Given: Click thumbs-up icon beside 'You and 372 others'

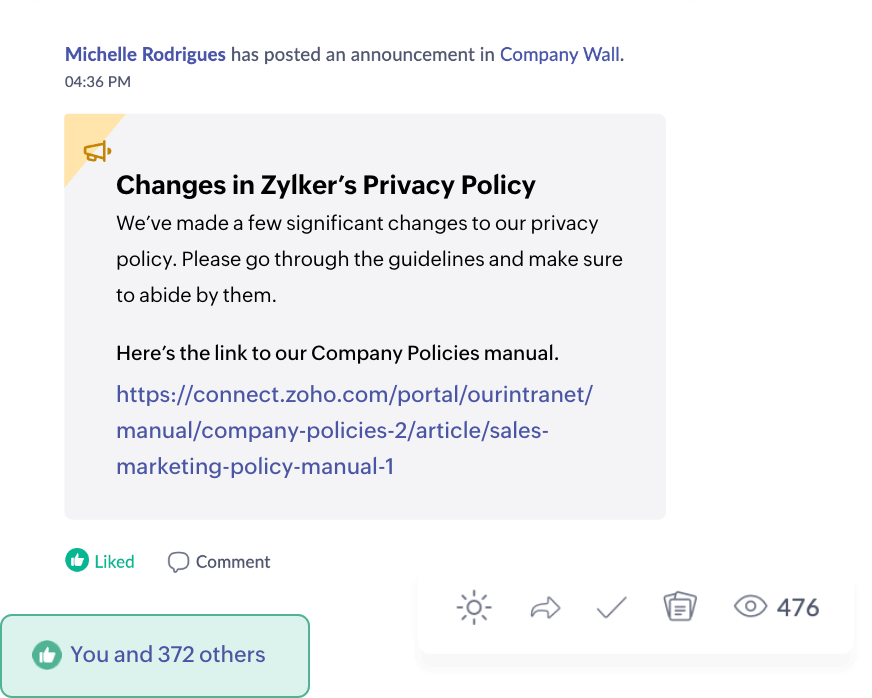Looking at the screenshot, I should (x=47, y=655).
